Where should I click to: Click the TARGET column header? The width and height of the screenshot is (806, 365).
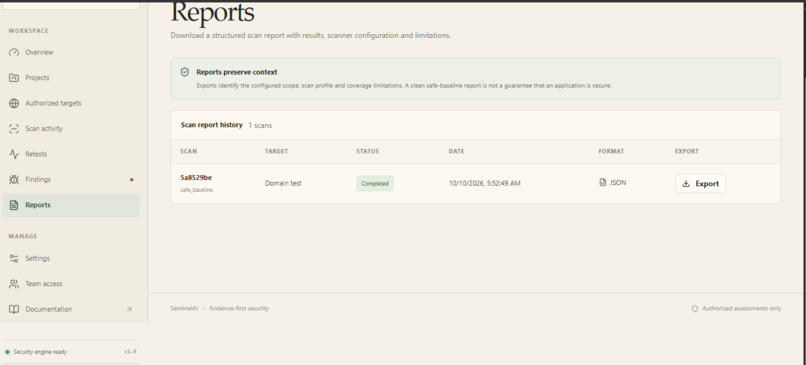[276, 152]
